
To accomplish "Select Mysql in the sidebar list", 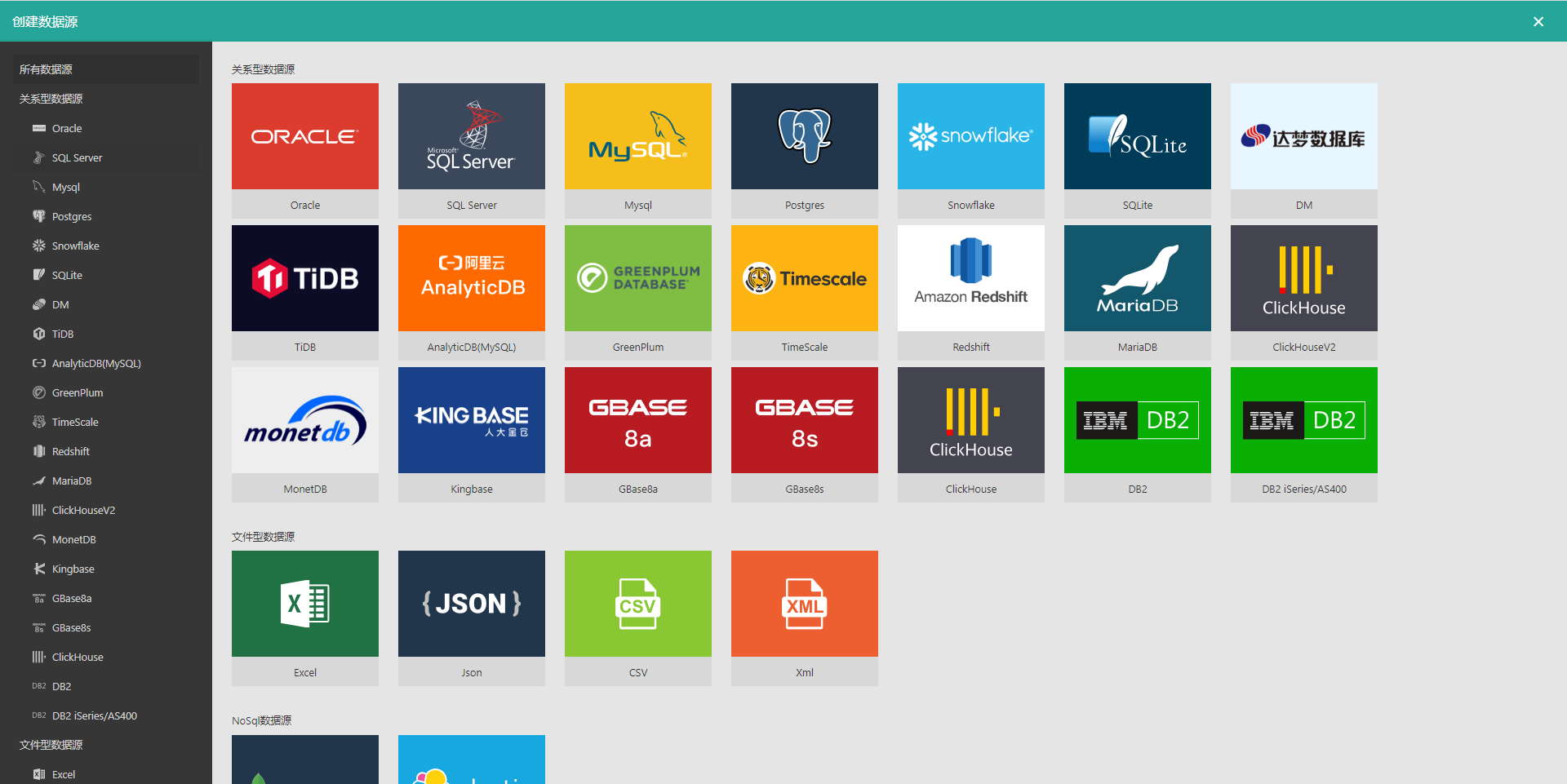I will (106, 187).
